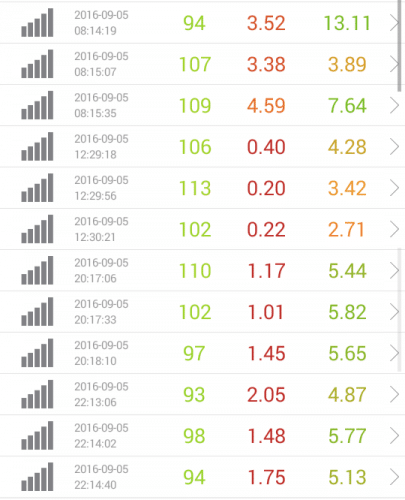Click download speed 4.59 value
Screen dimensions: 405x500
click(x=266, y=106)
